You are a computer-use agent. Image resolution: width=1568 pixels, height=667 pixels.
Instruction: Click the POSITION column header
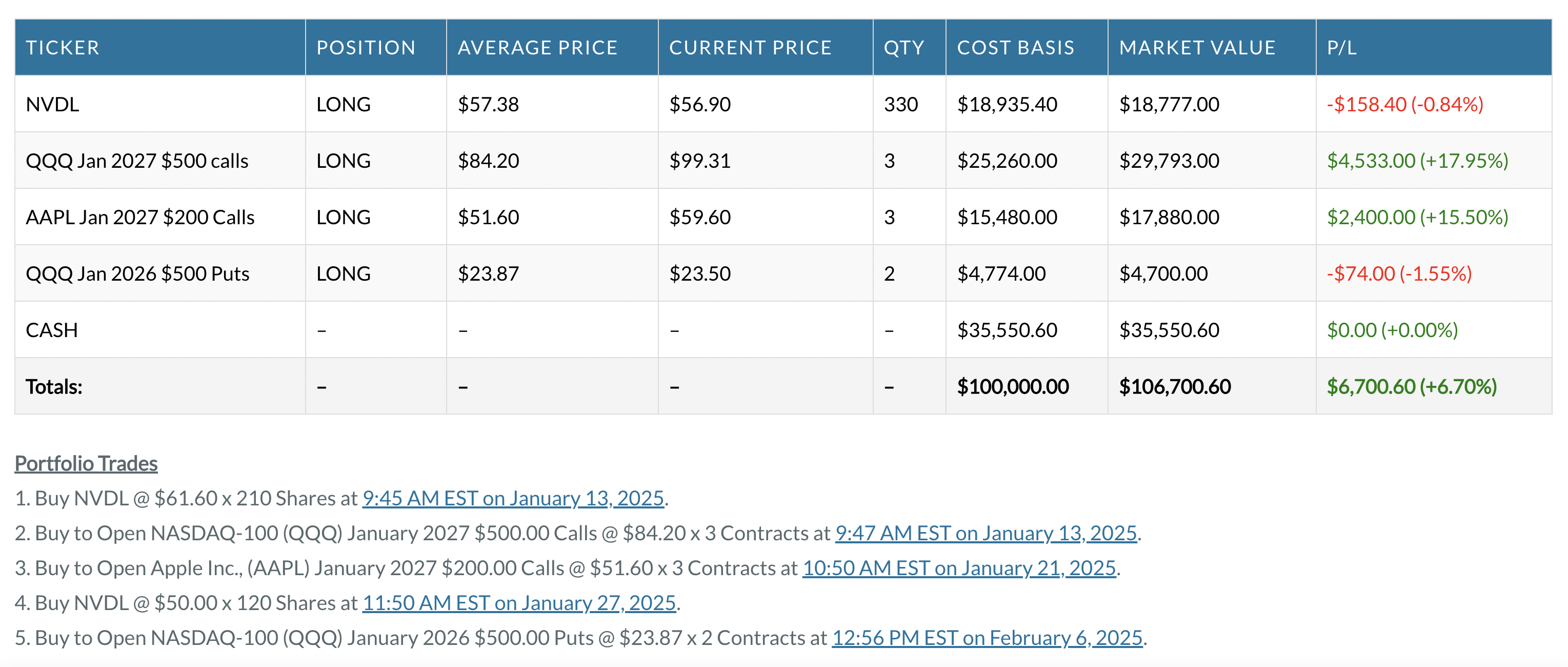tap(366, 48)
